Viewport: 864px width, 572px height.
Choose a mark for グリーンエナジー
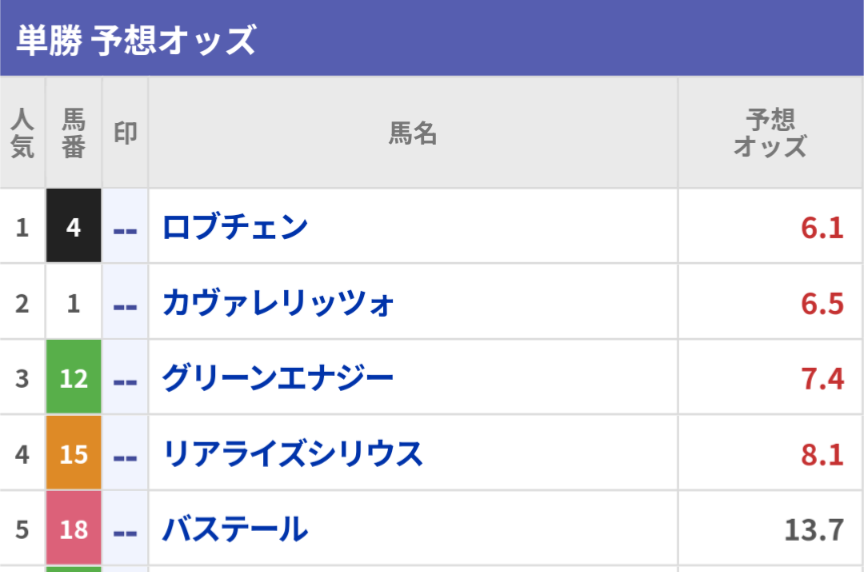tap(125, 379)
